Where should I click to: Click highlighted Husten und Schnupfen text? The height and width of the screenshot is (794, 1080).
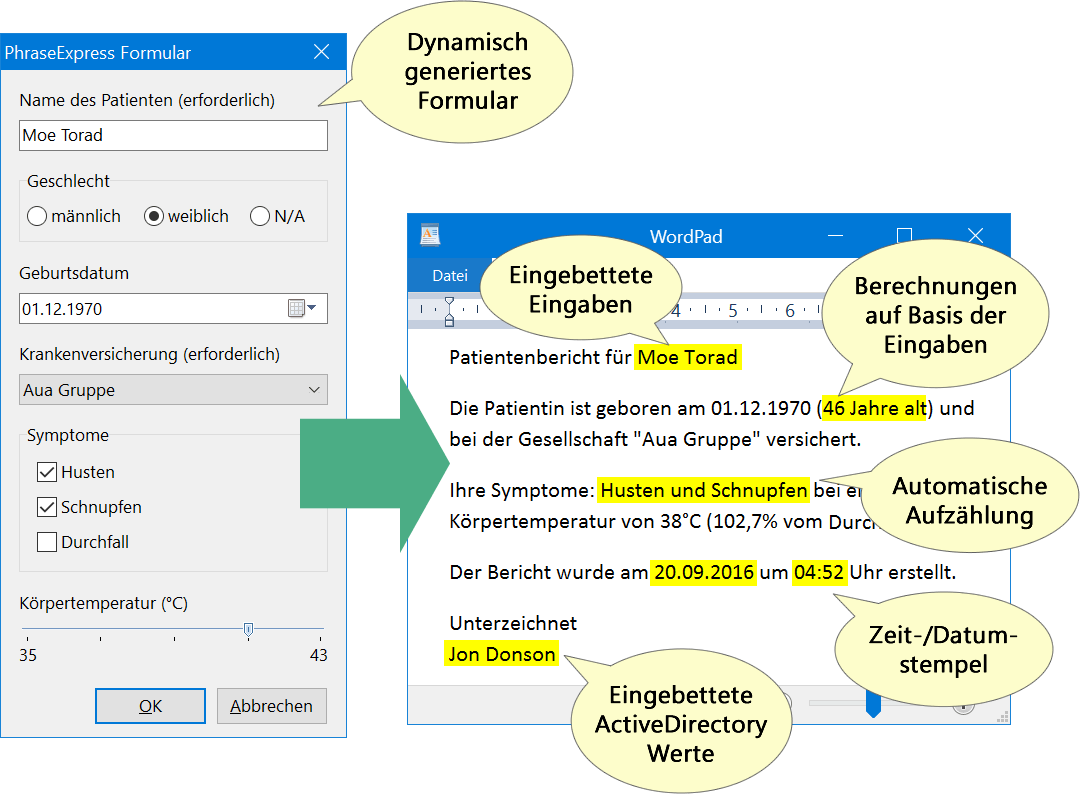tap(703, 490)
